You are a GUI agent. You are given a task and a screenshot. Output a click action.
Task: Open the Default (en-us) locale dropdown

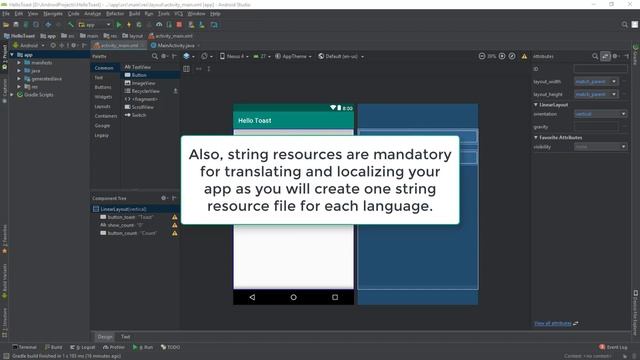pos(341,56)
